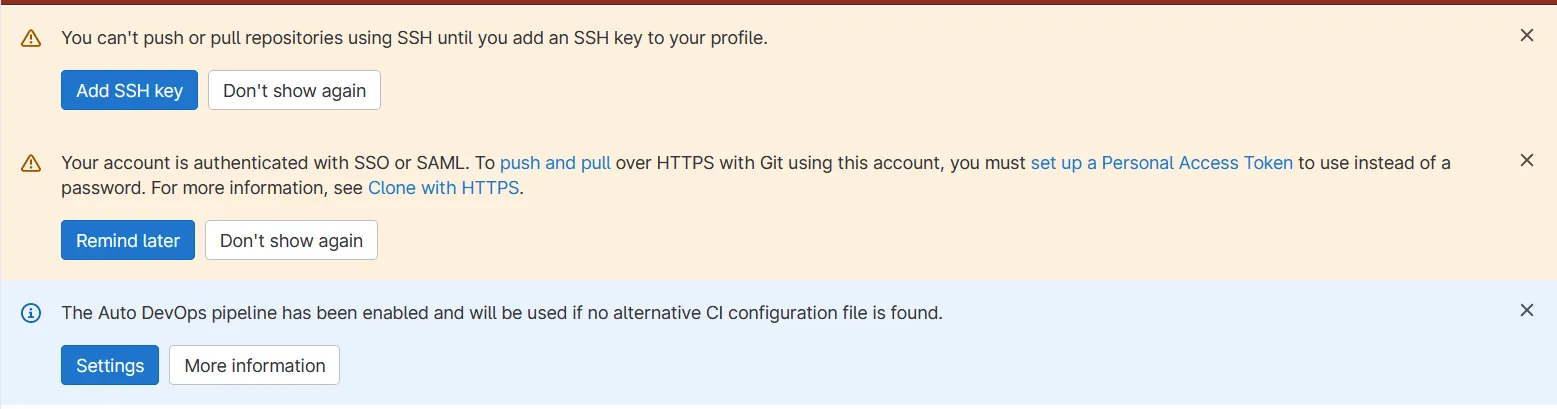
Task: Open Auto DevOps Settings
Action: [x=110, y=365]
